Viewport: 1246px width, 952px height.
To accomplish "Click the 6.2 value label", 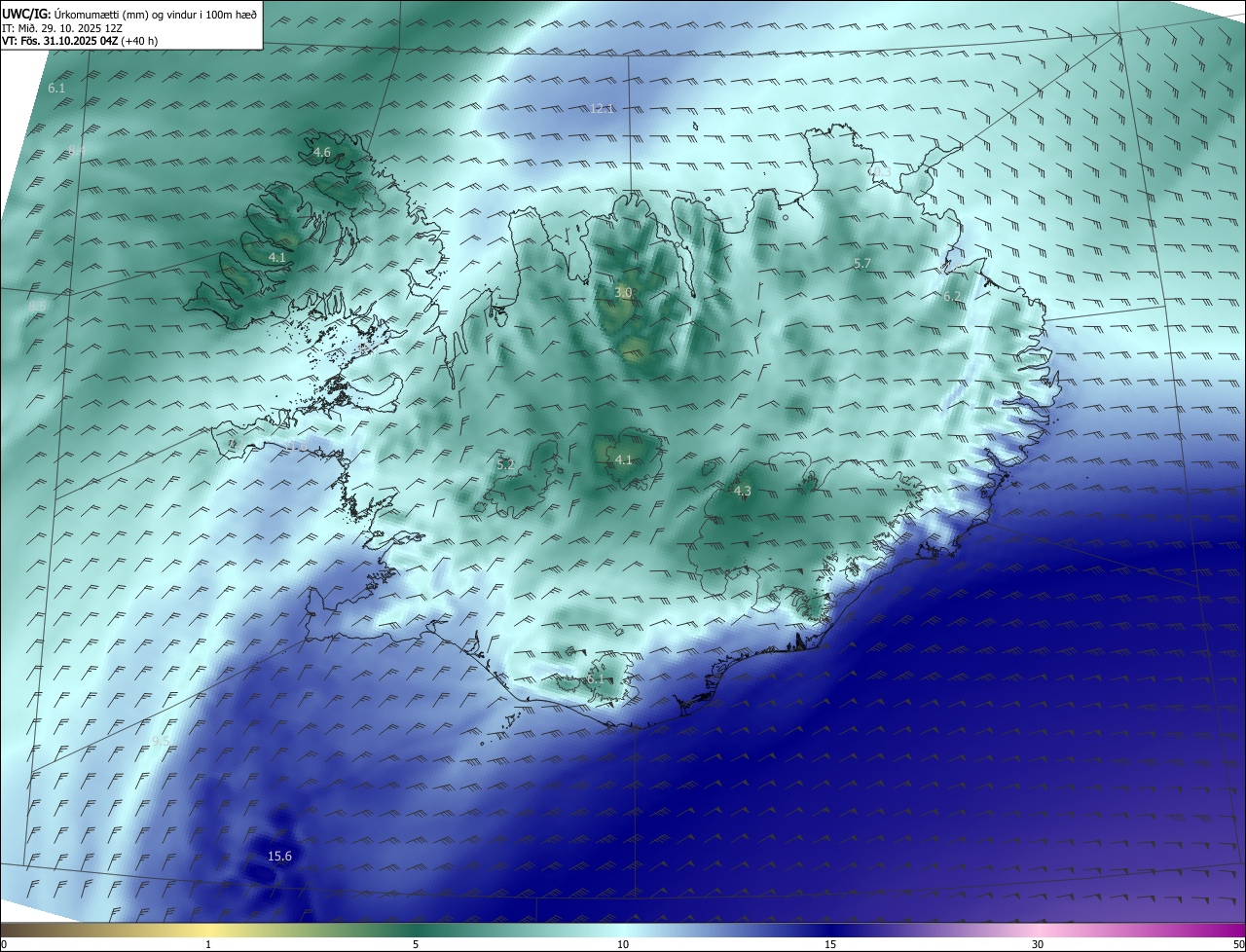I will tap(952, 297).
